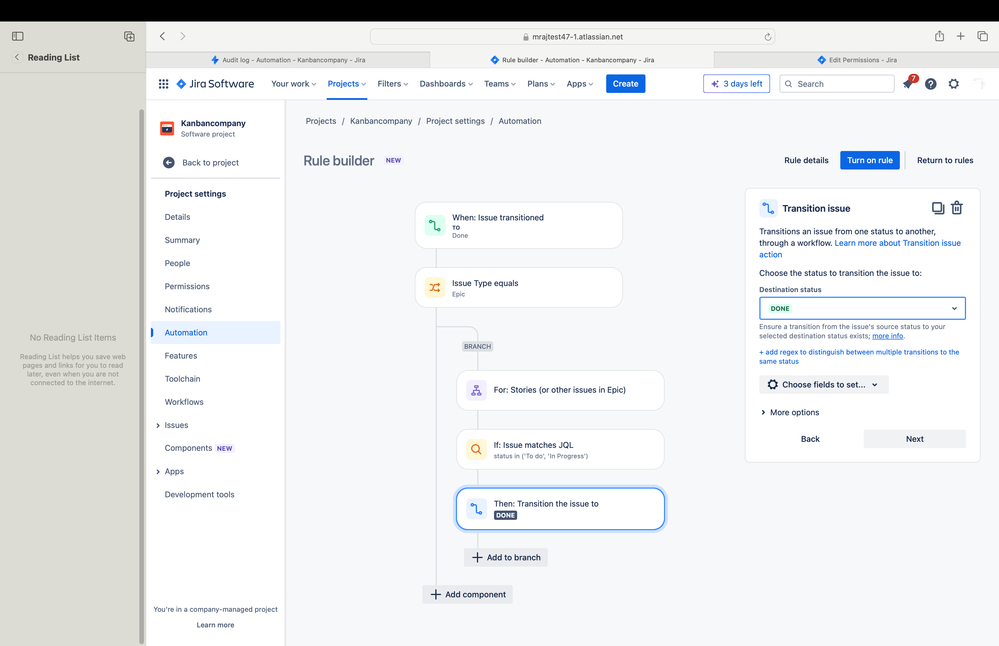Open the more info link
Screen dimensions: 999x646
[888, 336]
